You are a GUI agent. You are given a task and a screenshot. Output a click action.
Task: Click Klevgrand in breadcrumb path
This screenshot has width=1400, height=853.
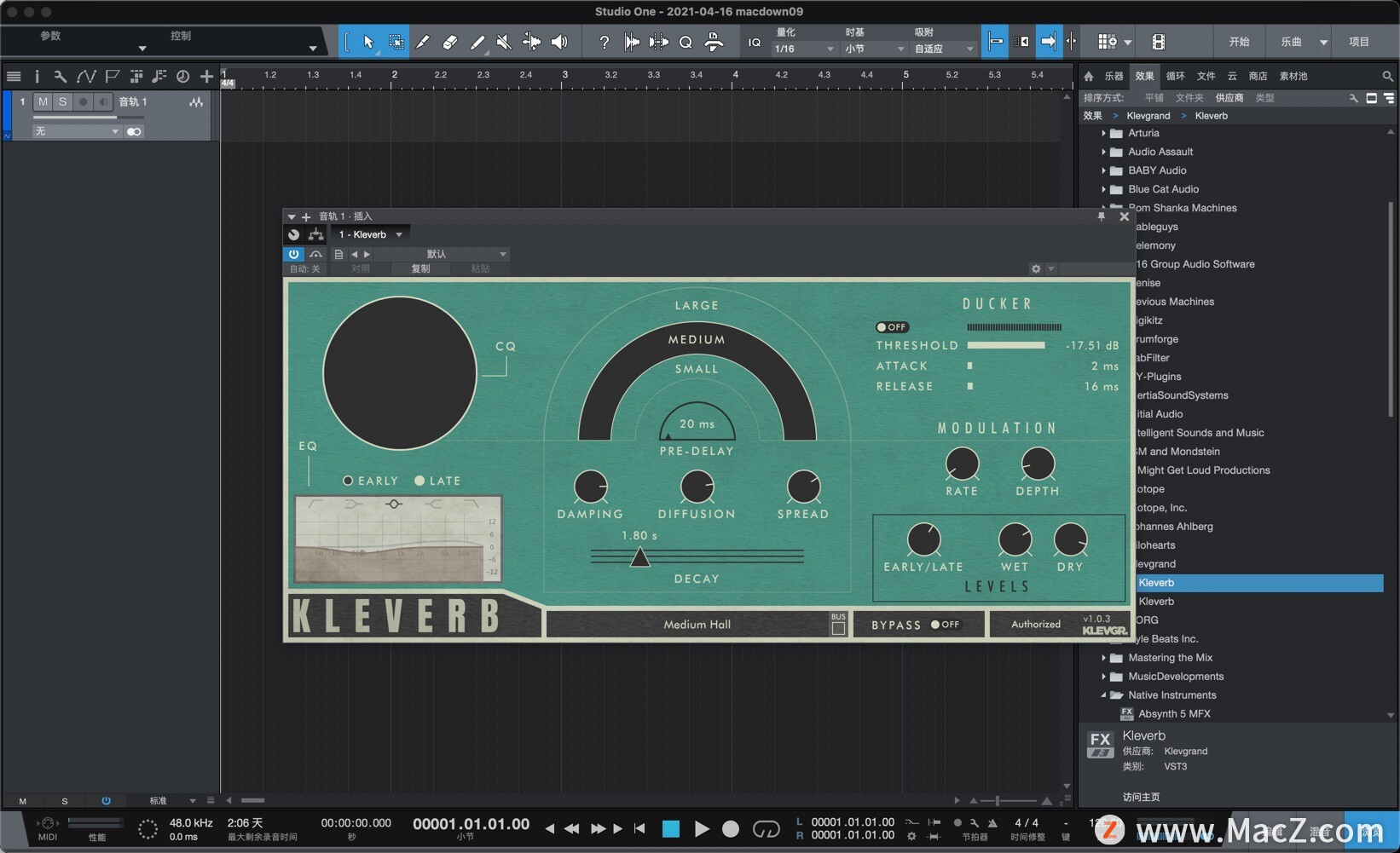pyautogui.click(x=1148, y=116)
